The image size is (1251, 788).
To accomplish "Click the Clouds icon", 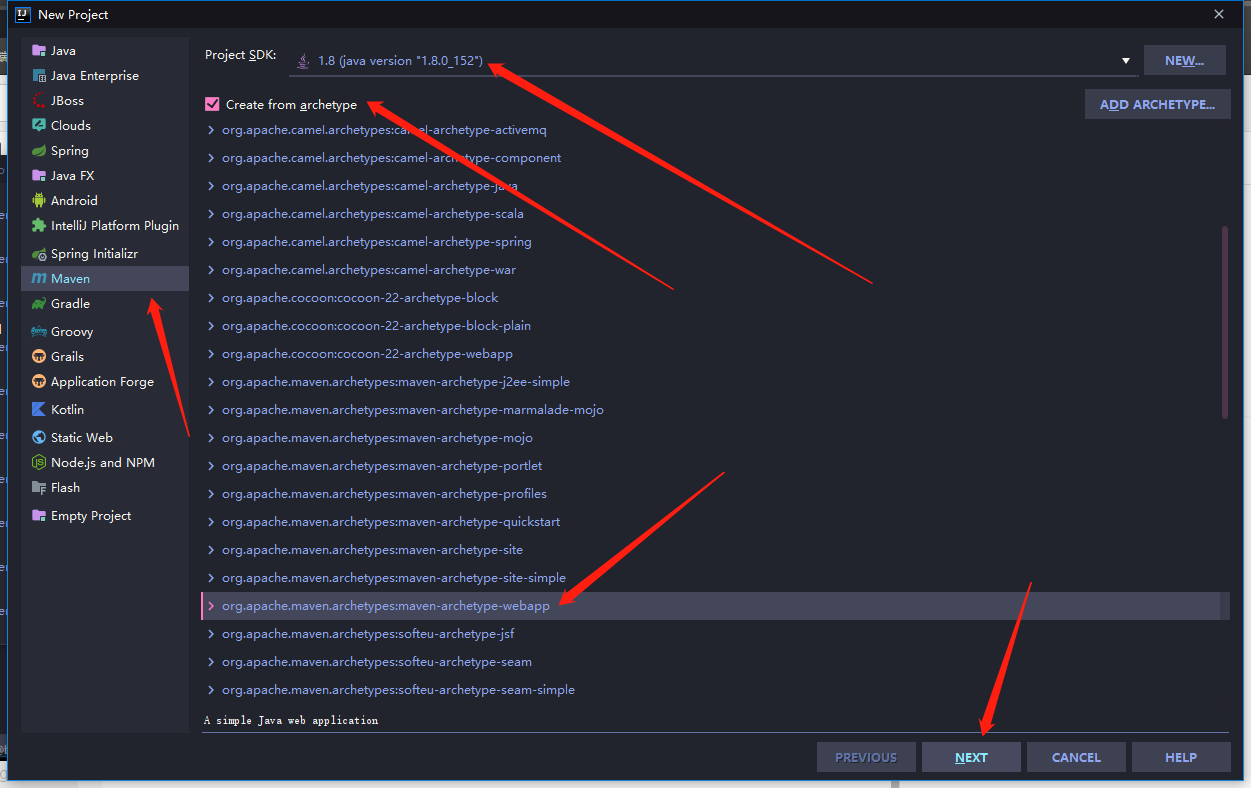I will pos(39,126).
